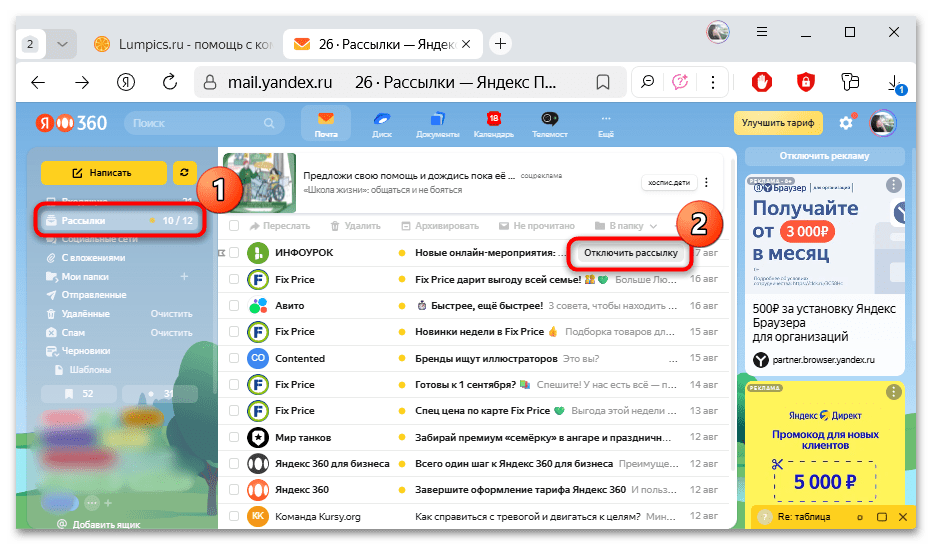This screenshot has width=932, height=545.
Task: Click Добавить ящик link
Action: click(x=106, y=525)
